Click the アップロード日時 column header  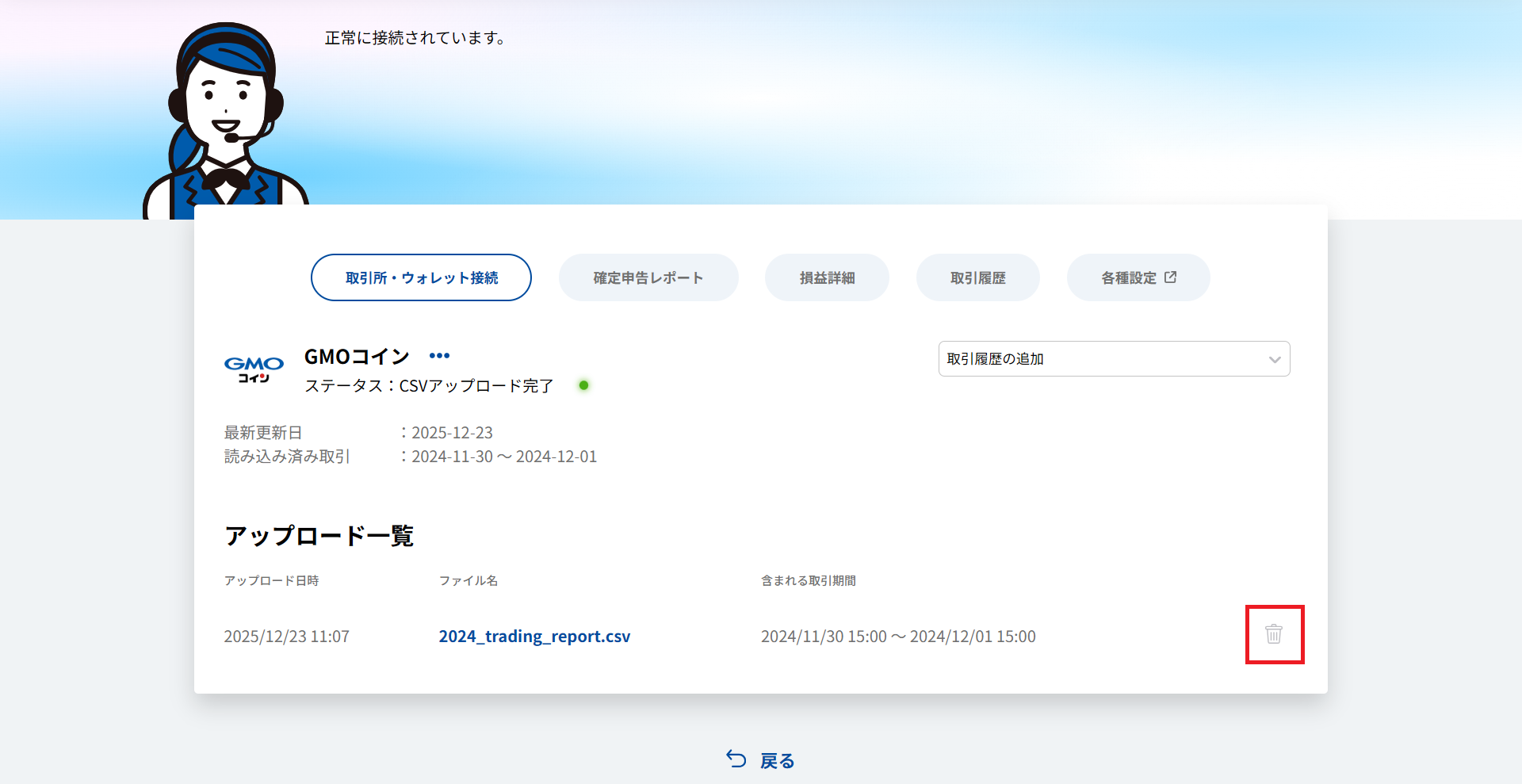coord(271,581)
